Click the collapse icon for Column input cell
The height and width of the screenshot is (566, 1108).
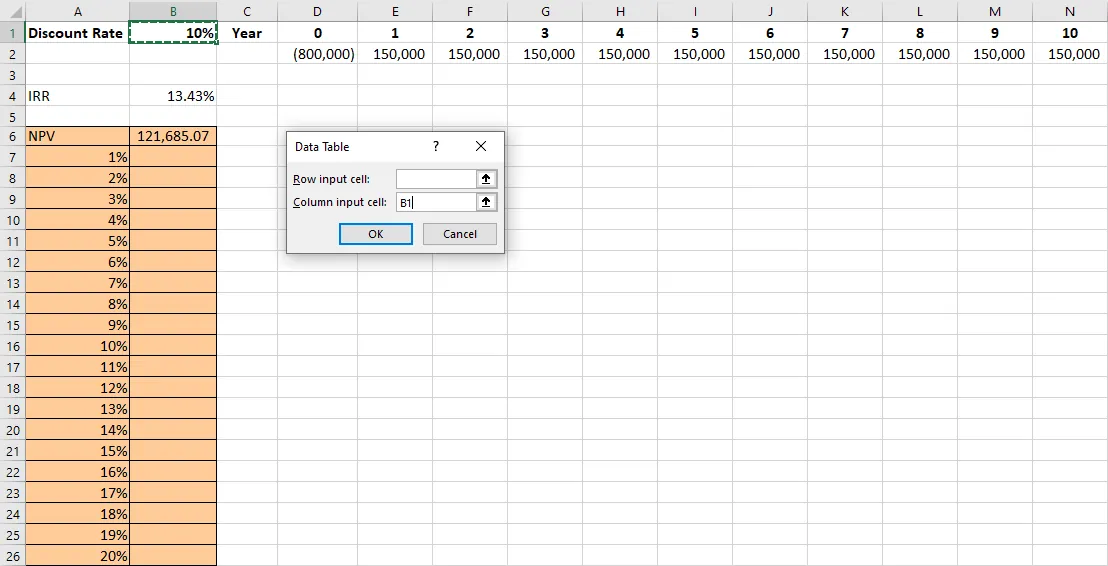(486, 202)
